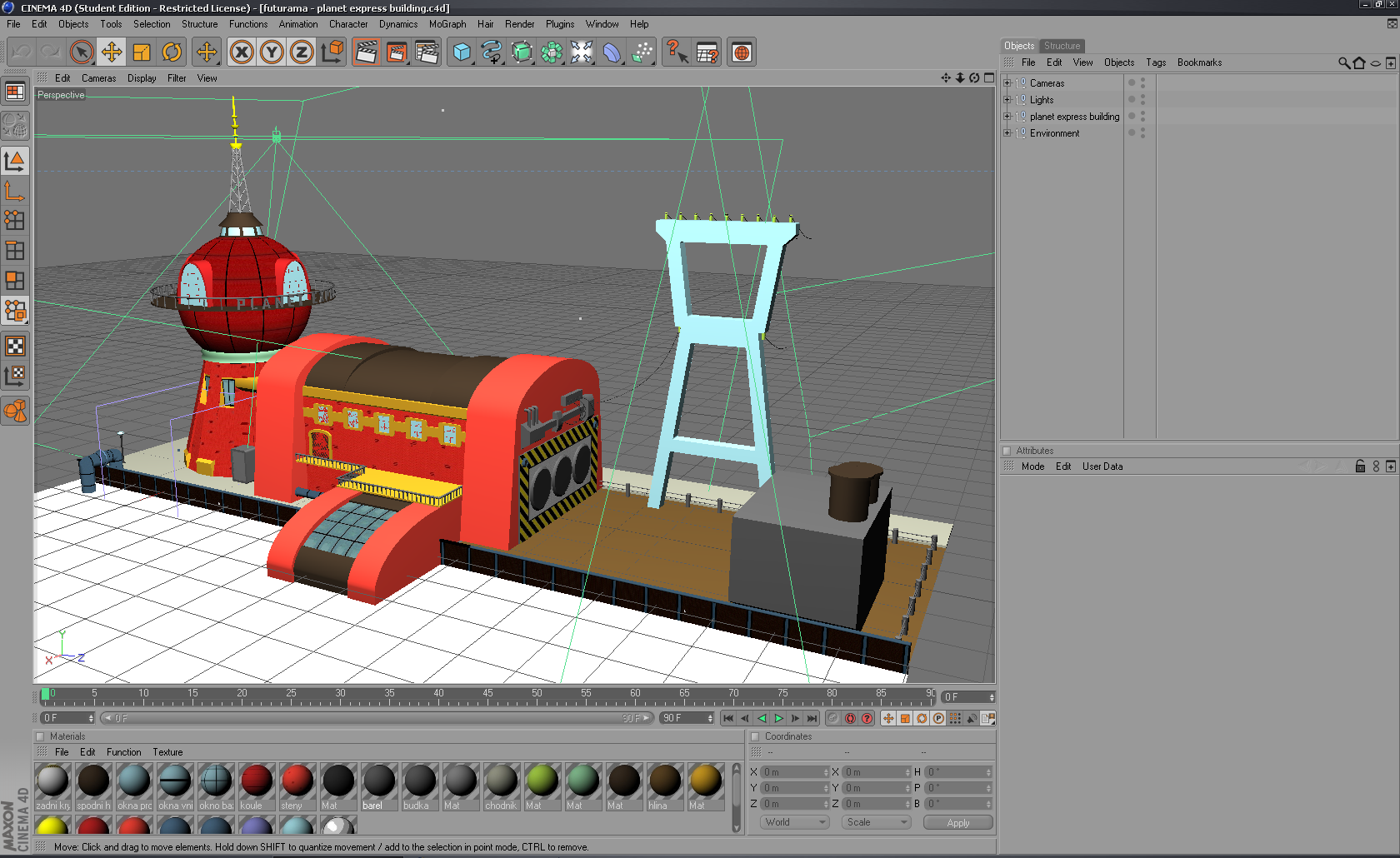Select the Live Selection arrow tool

pyautogui.click(x=82, y=52)
